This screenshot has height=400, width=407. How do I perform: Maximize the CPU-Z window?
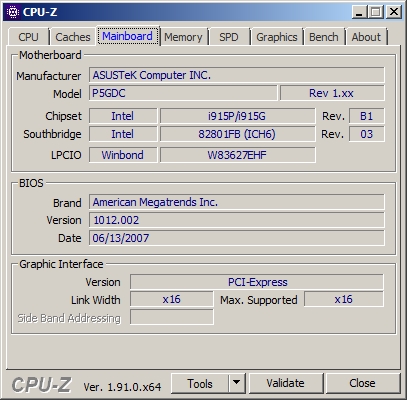[376, 12]
